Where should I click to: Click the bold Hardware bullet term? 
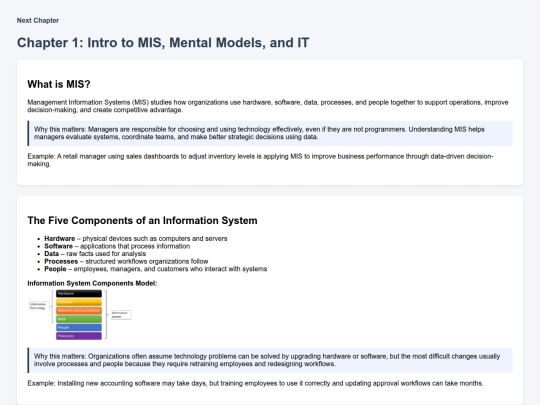coord(60,238)
